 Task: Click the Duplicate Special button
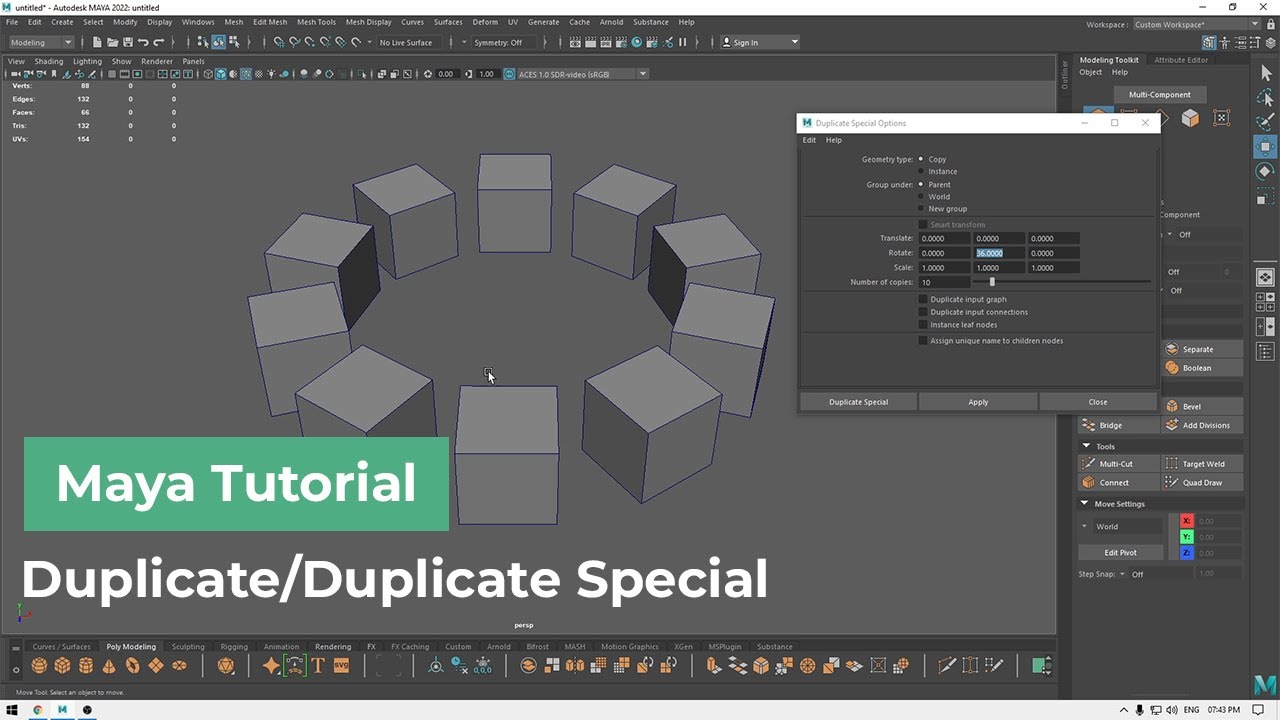click(x=858, y=402)
